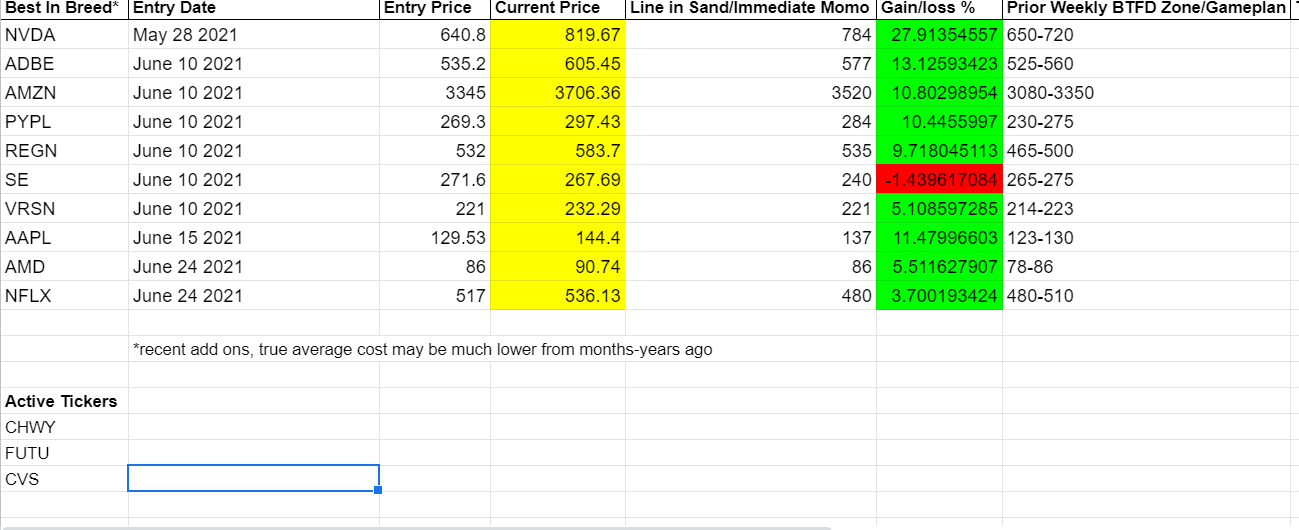Viewport: 1299px width, 530px height.
Task: Select the empty cell beside CVS
Action: pos(254,478)
